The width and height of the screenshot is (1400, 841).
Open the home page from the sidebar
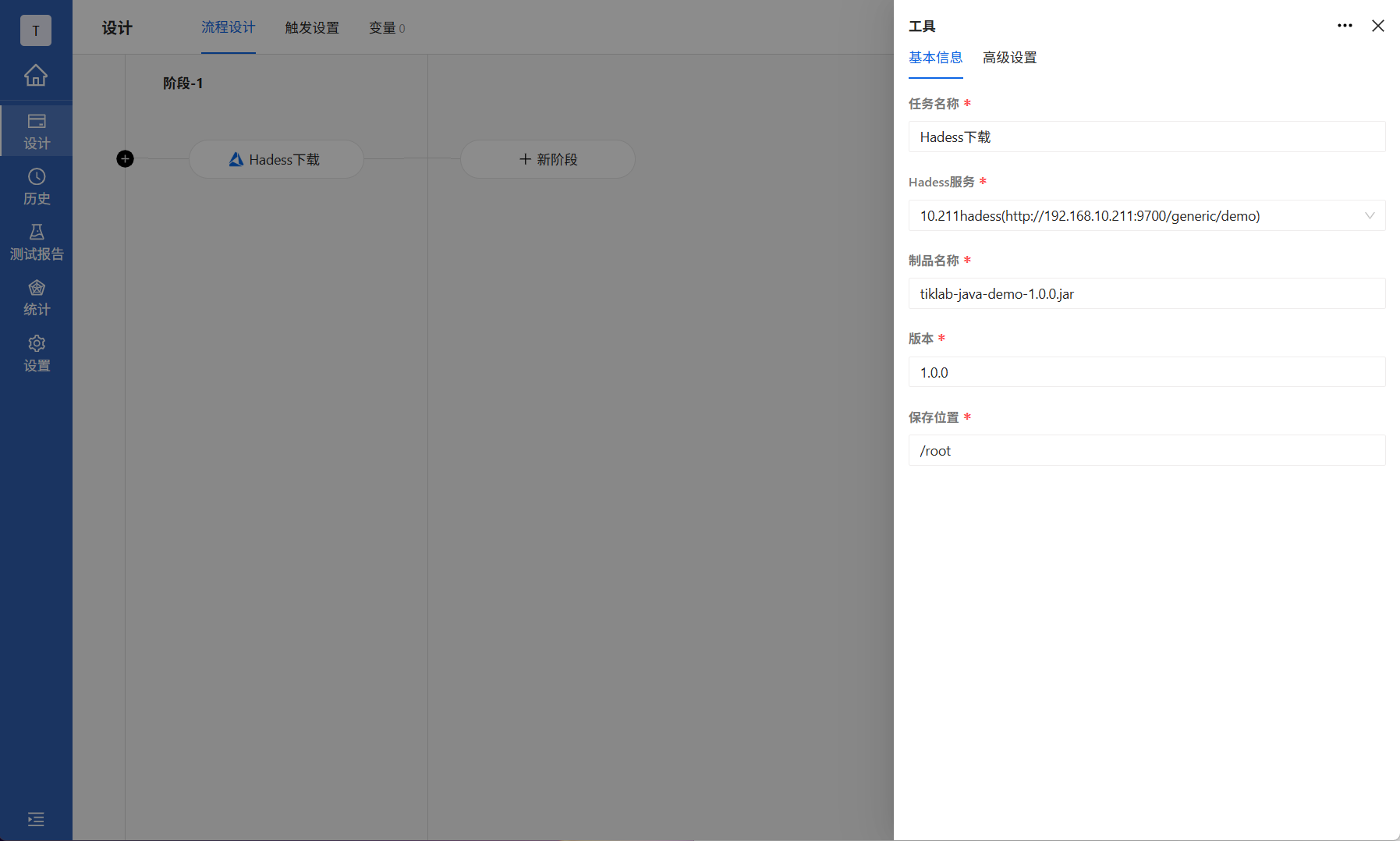click(x=36, y=76)
